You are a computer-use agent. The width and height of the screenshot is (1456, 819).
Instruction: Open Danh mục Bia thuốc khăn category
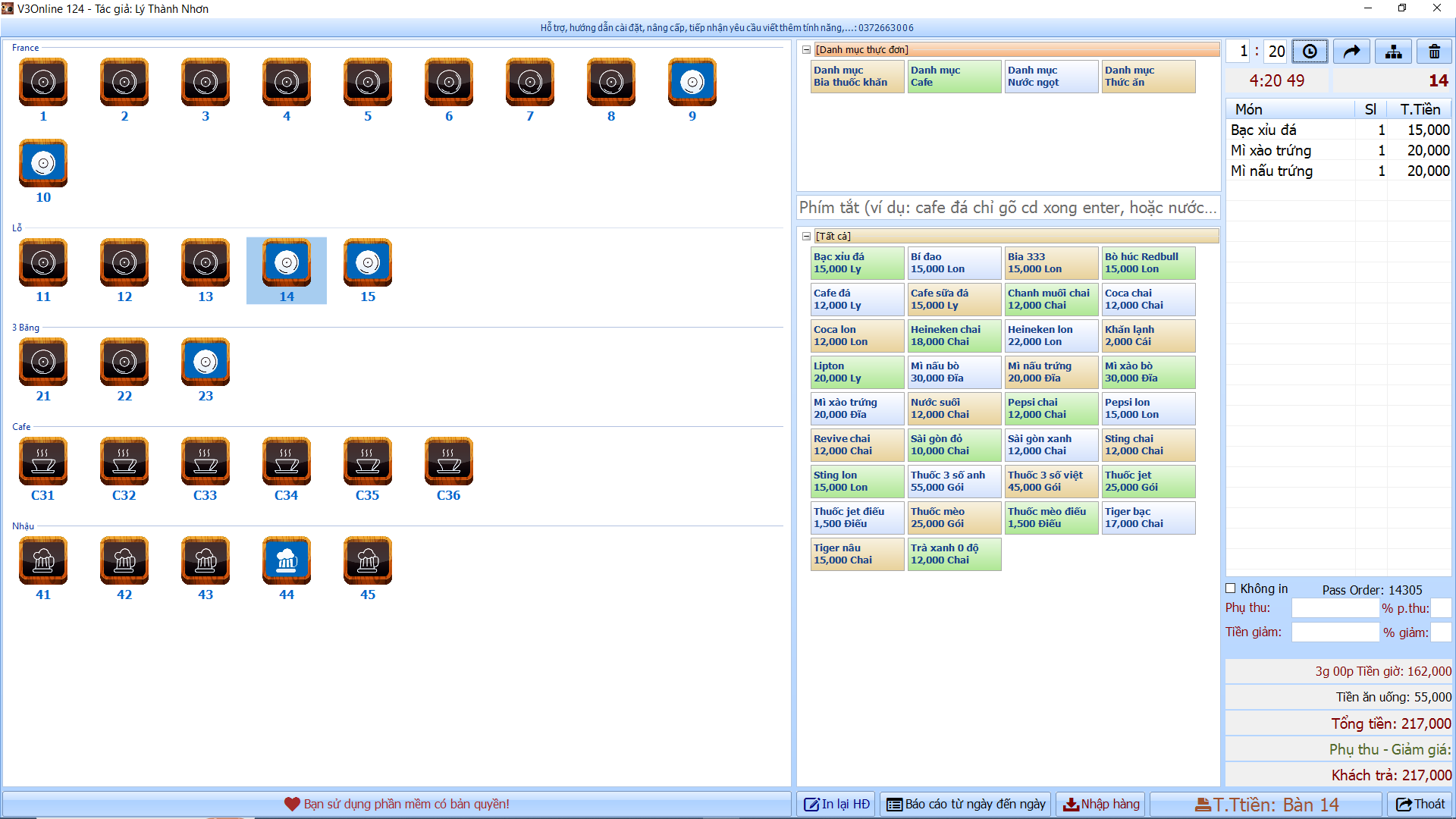tap(857, 77)
